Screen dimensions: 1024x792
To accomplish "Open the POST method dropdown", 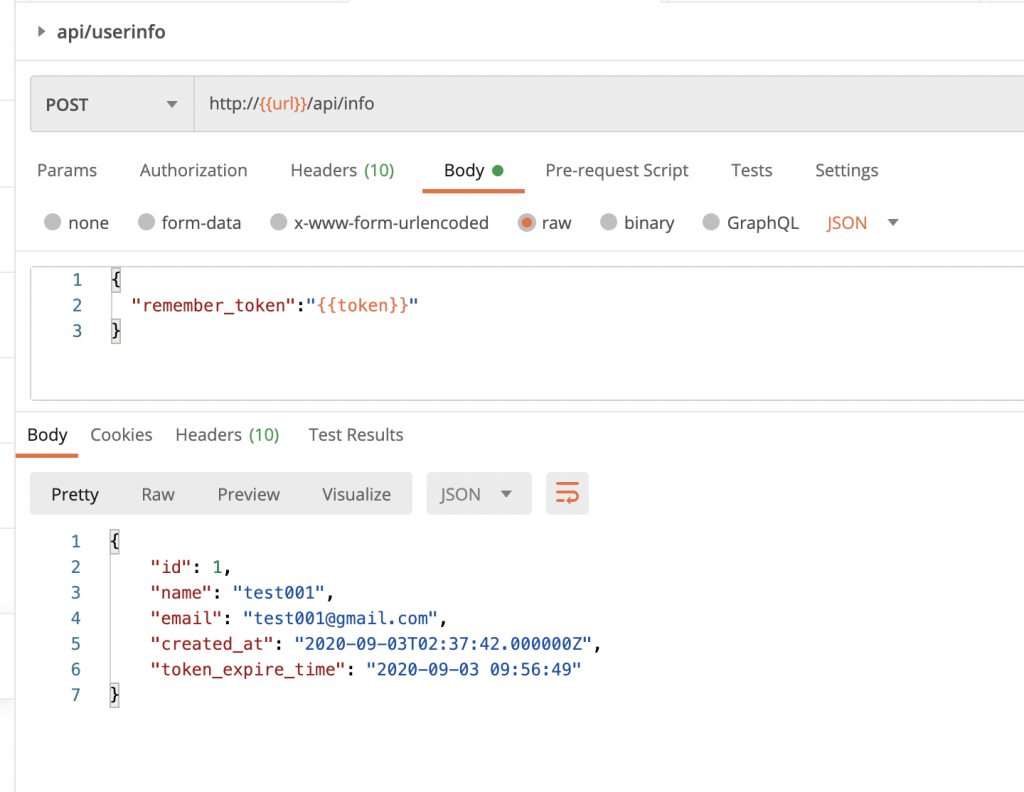I will click(111, 104).
